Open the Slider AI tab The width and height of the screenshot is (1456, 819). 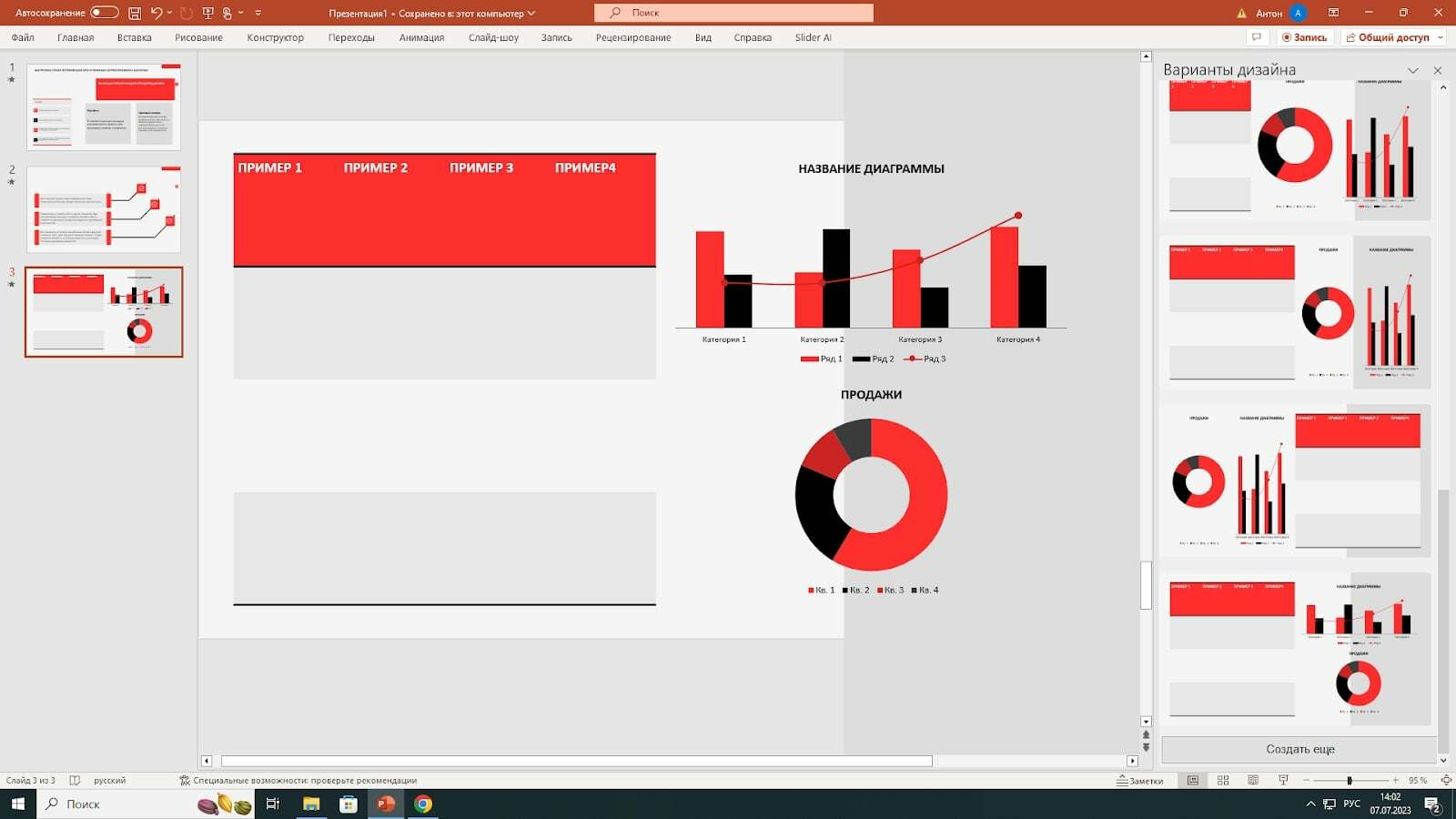click(814, 37)
